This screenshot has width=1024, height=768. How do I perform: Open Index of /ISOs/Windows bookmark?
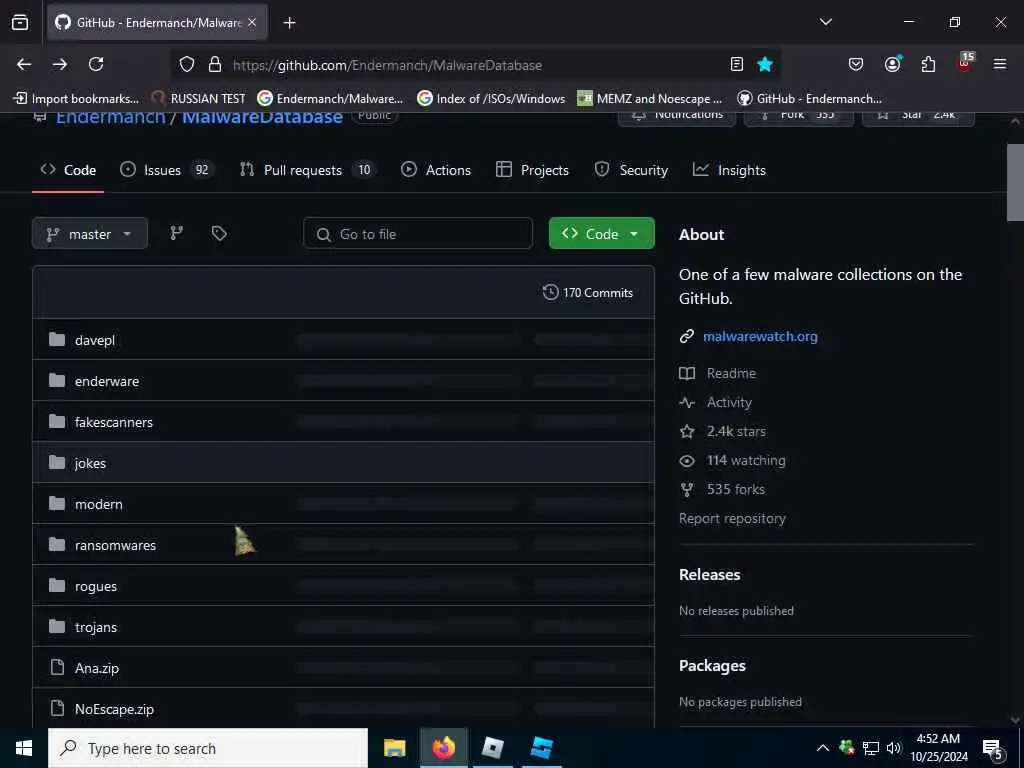pos(491,99)
